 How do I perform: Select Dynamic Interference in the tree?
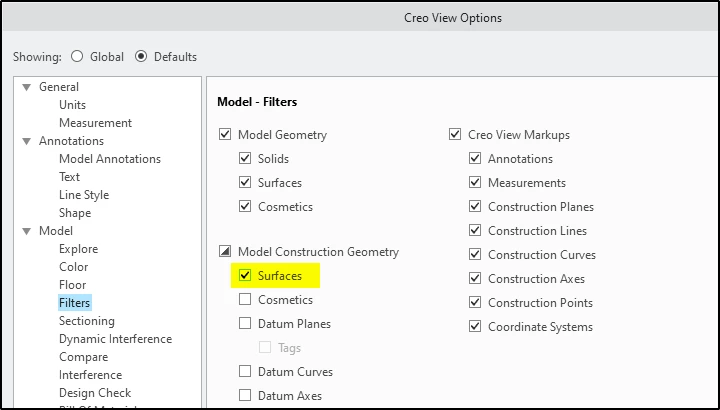[115, 339]
